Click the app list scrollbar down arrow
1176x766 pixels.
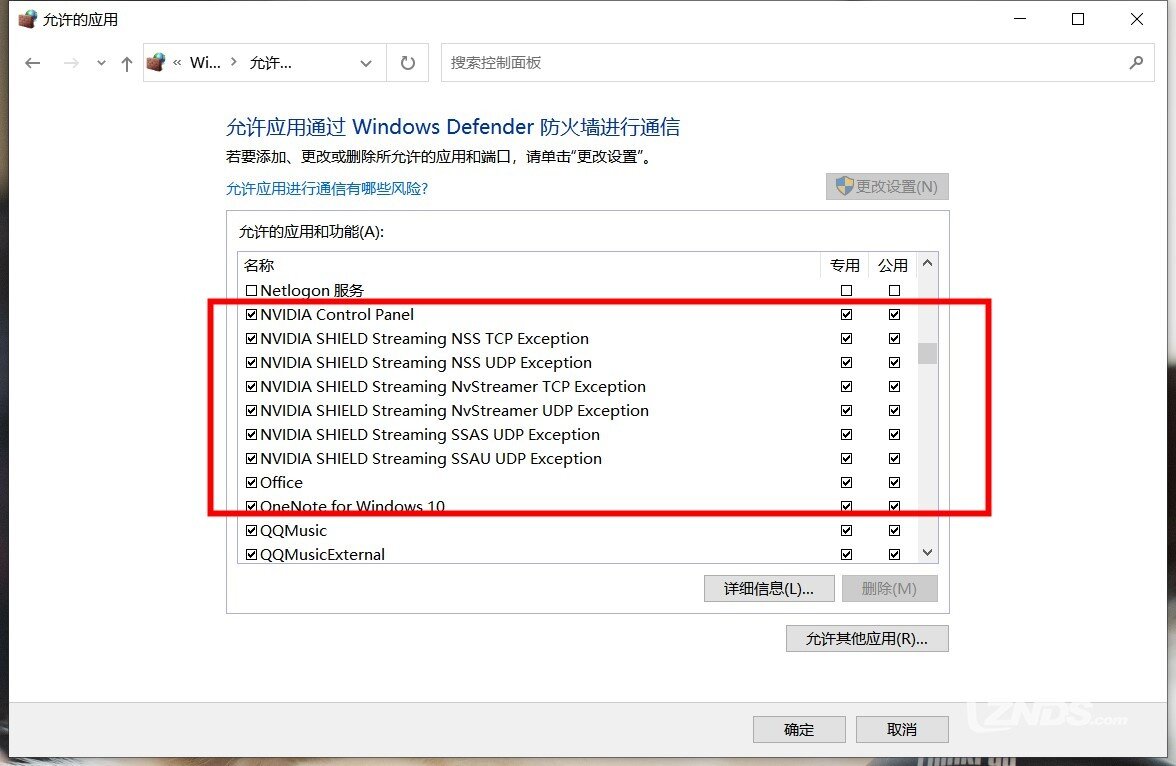928,553
